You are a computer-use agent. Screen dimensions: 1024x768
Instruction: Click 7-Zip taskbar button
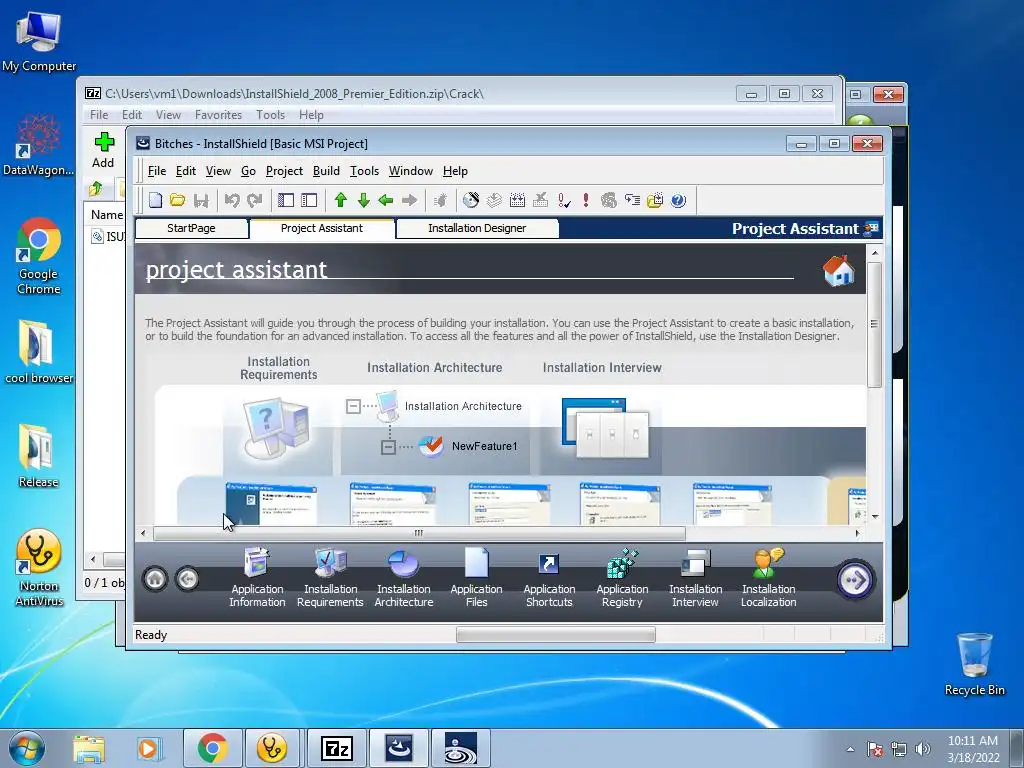(x=337, y=748)
